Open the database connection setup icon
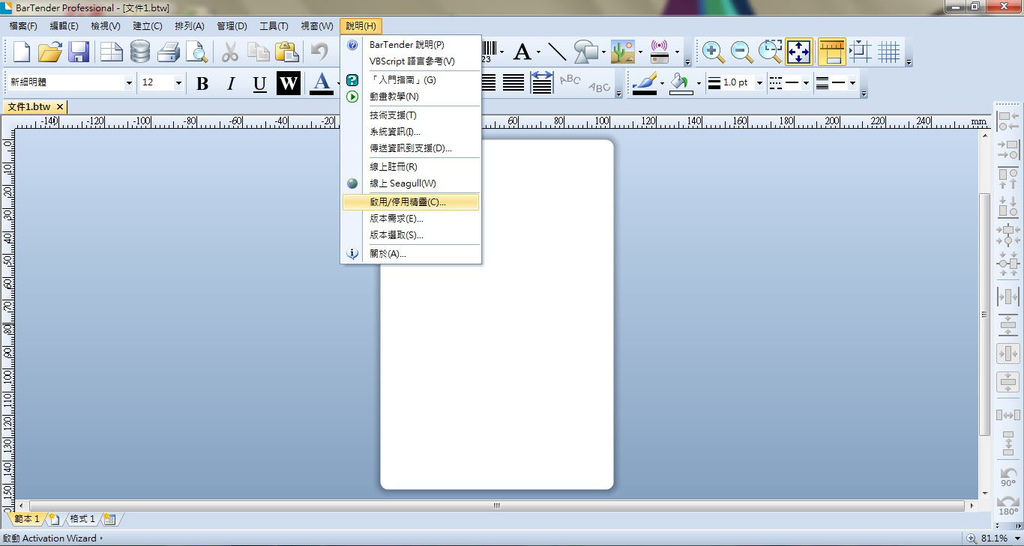 click(140, 52)
